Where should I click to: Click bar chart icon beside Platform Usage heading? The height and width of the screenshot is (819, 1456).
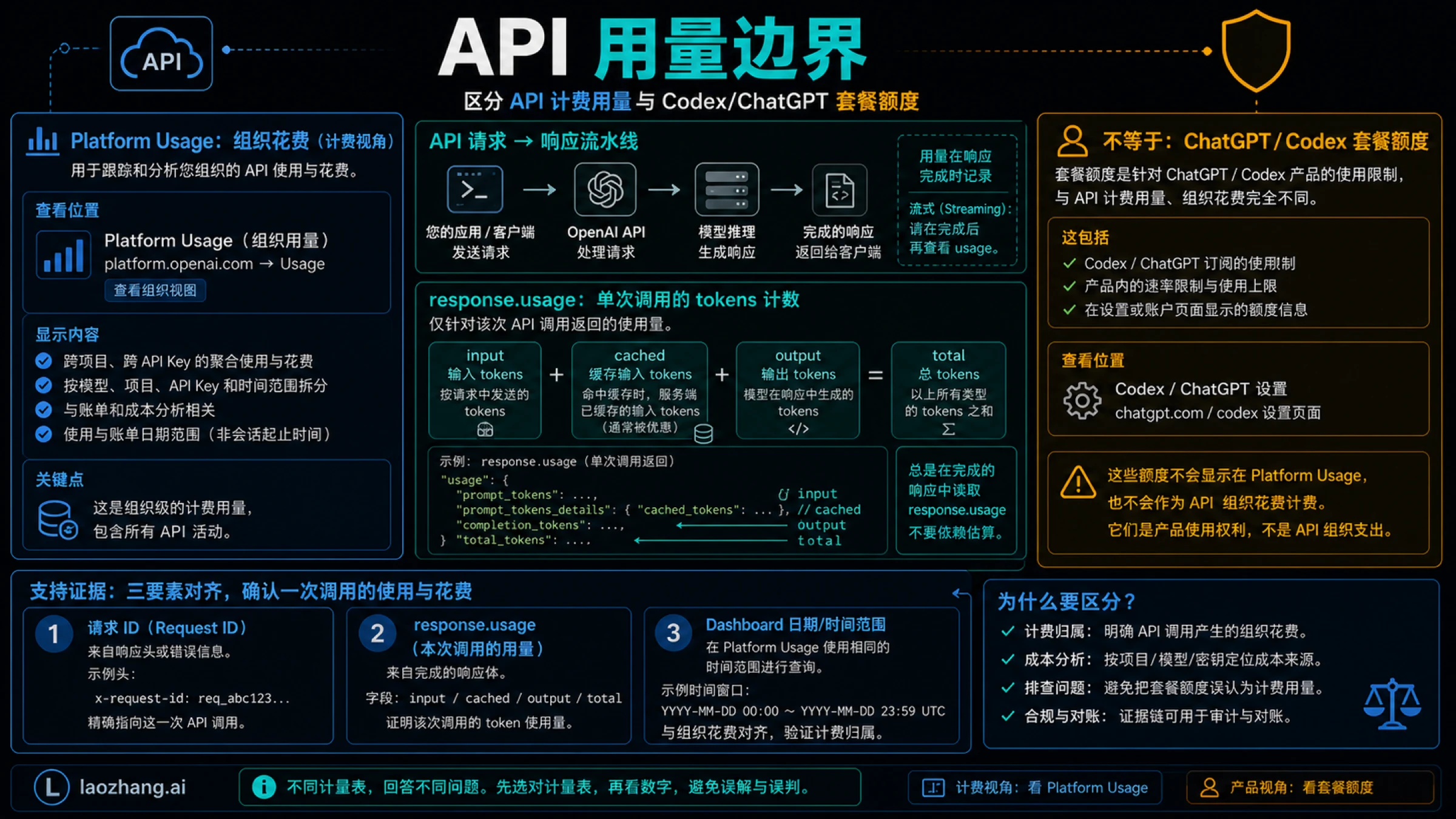(42, 140)
